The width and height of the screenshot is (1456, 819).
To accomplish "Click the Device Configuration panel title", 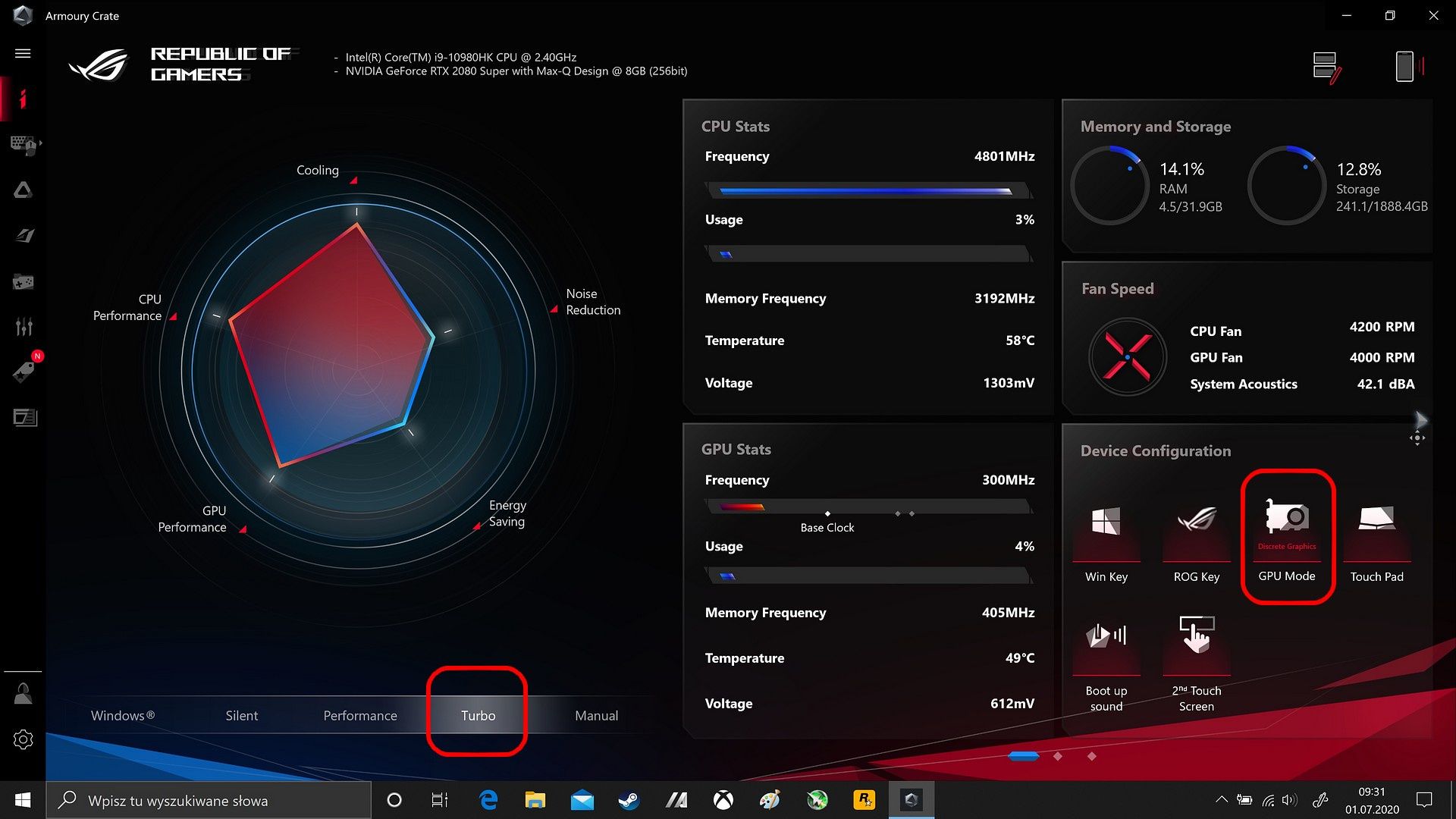I will click(x=1156, y=450).
